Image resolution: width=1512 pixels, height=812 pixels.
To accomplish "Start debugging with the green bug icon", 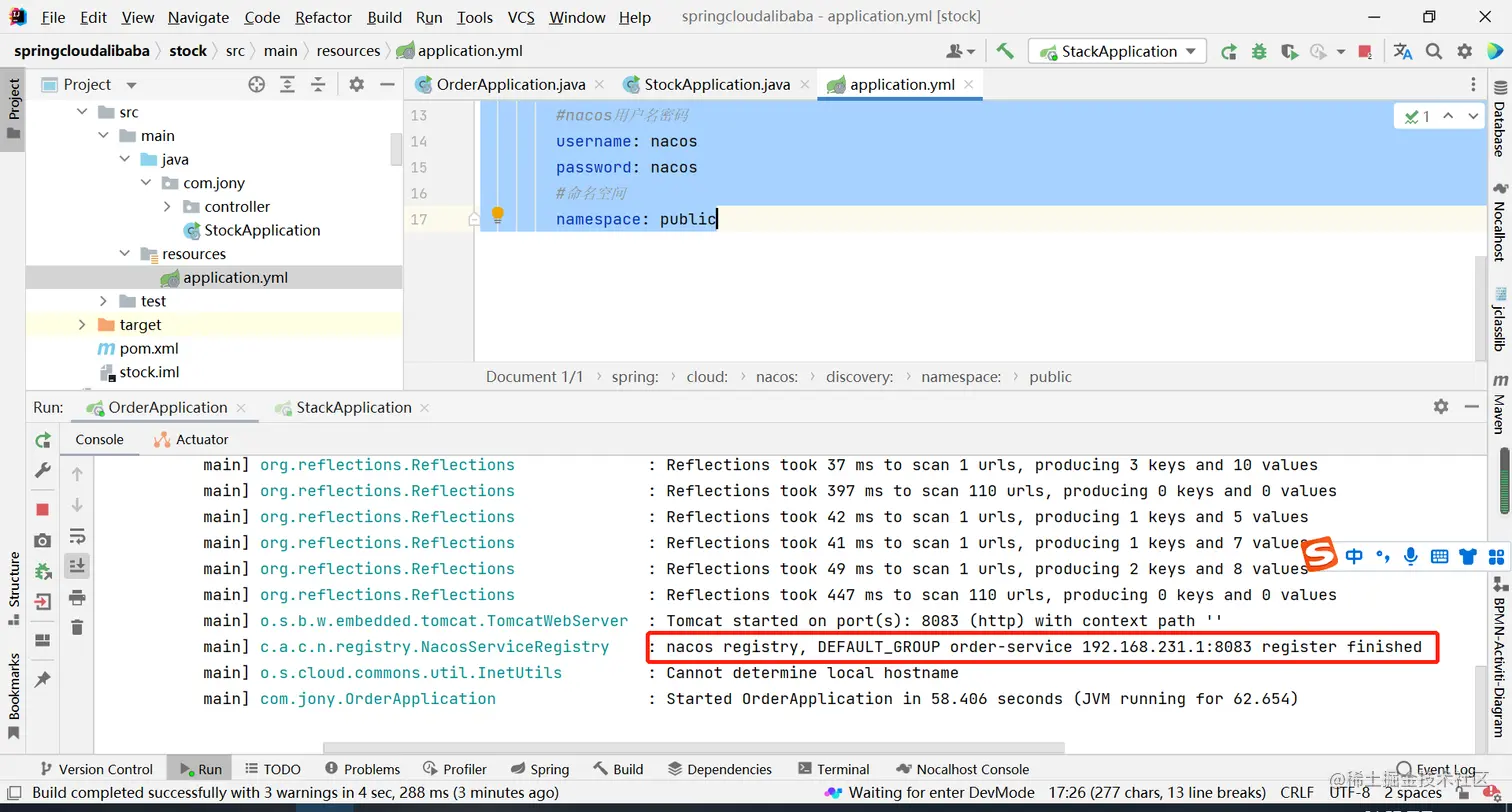I will click(1259, 51).
